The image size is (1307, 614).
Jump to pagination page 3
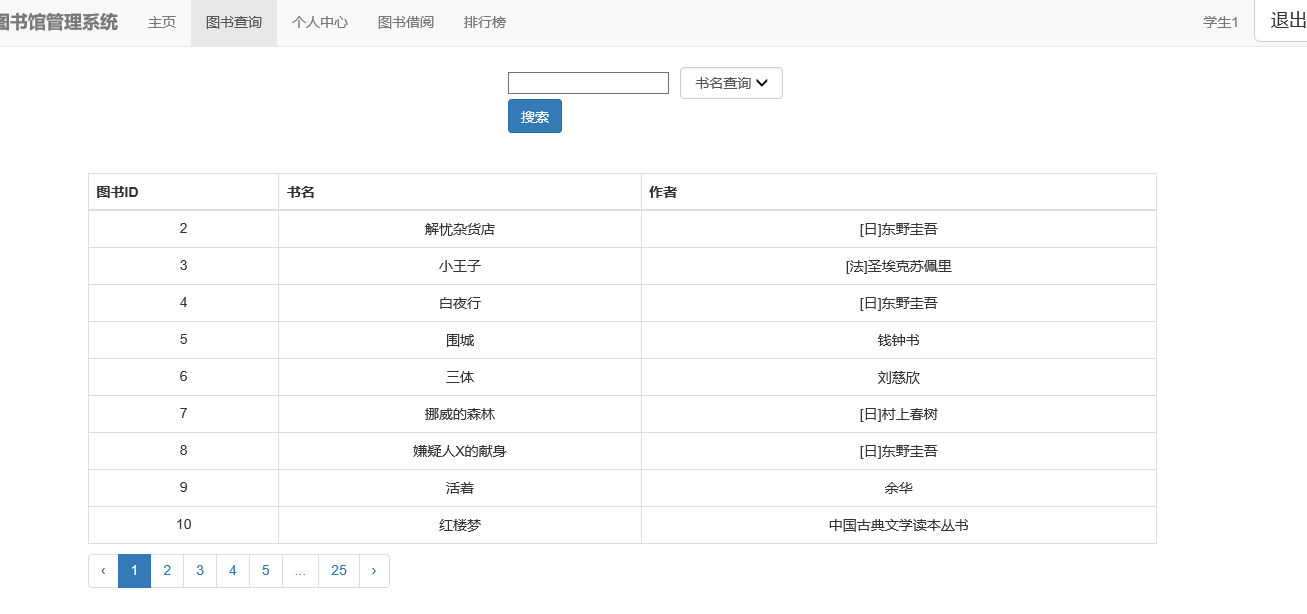pyautogui.click(x=200, y=571)
